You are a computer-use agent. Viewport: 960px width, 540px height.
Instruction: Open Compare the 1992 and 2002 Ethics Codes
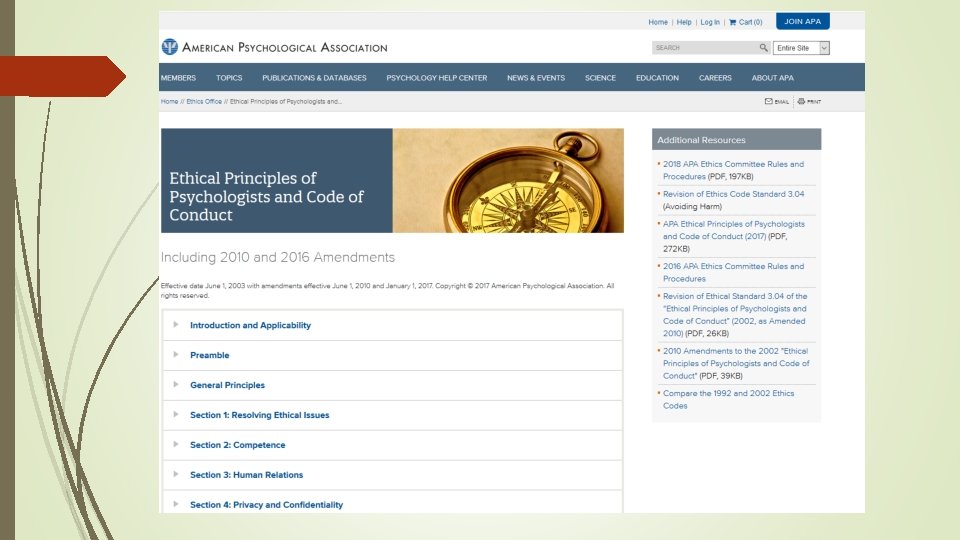[x=729, y=399]
